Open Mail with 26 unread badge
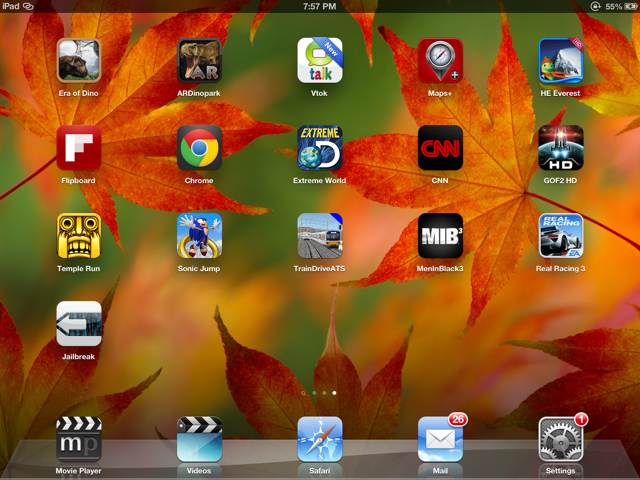The height and width of the screenshot is (480, 640). tap(440, 439)
